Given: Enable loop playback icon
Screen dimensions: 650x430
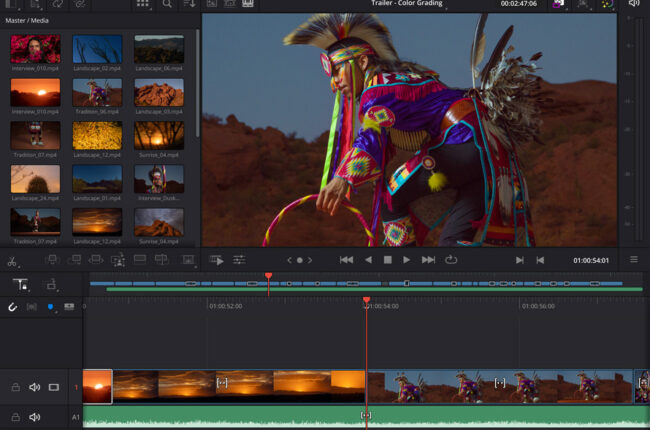Looking at the screenshot, I should tap(451, 260).
